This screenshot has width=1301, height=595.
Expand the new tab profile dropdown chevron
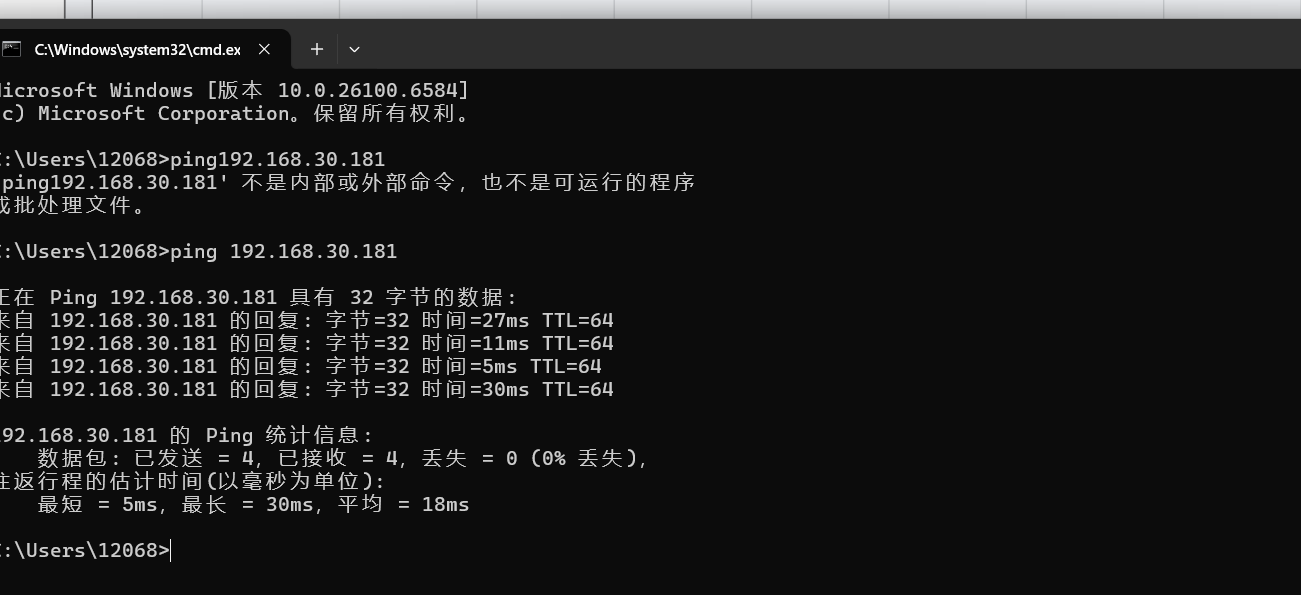pos(354,49)
